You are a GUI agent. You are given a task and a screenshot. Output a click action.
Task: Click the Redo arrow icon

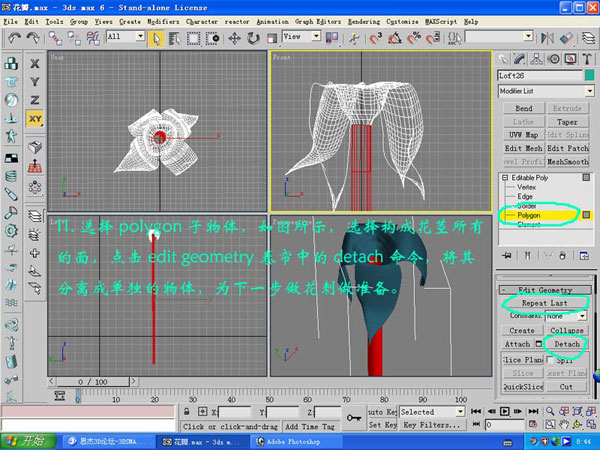33,38
